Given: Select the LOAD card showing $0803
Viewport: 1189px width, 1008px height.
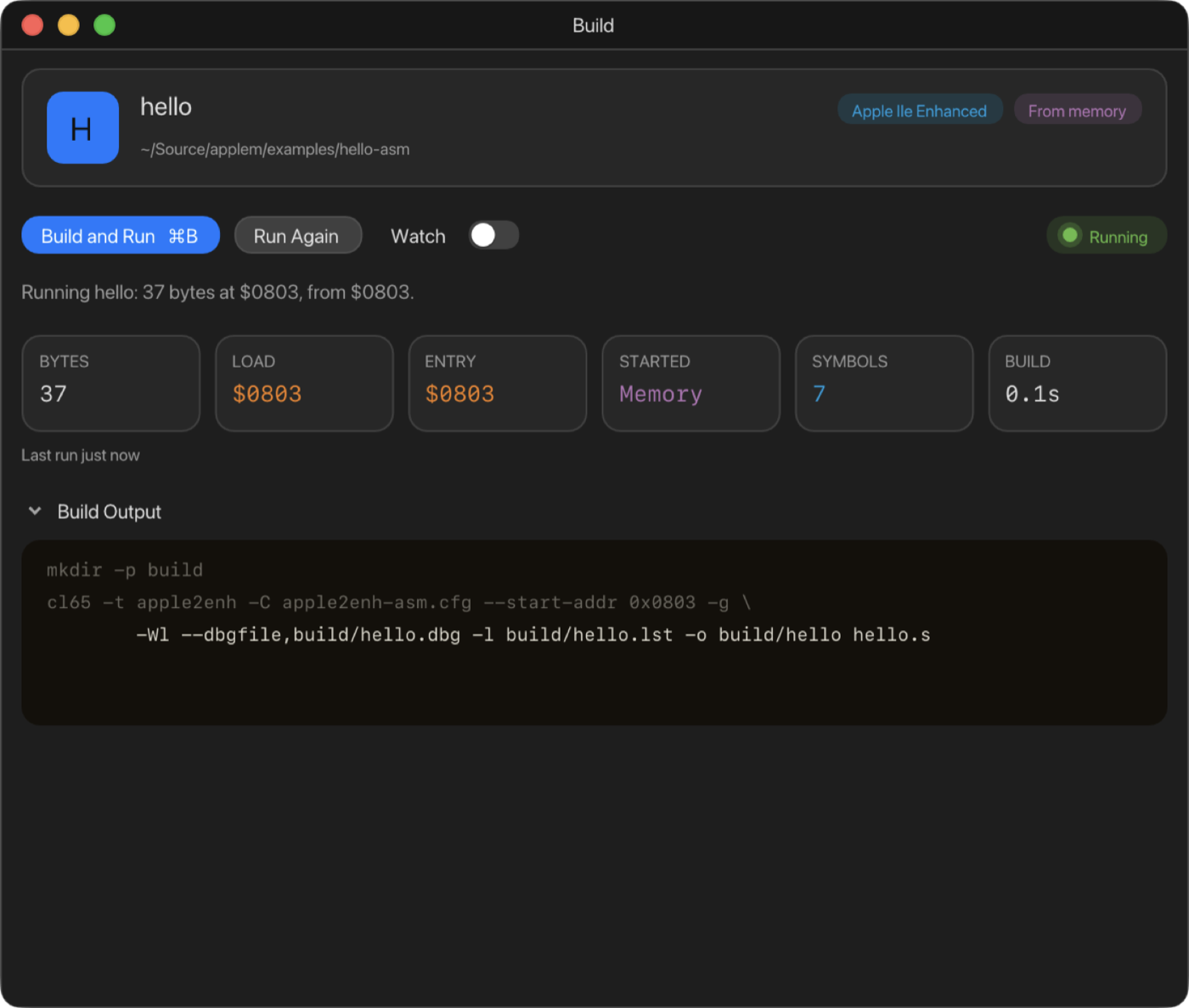Looking at the screenshot, I should (x=304, y=383).
